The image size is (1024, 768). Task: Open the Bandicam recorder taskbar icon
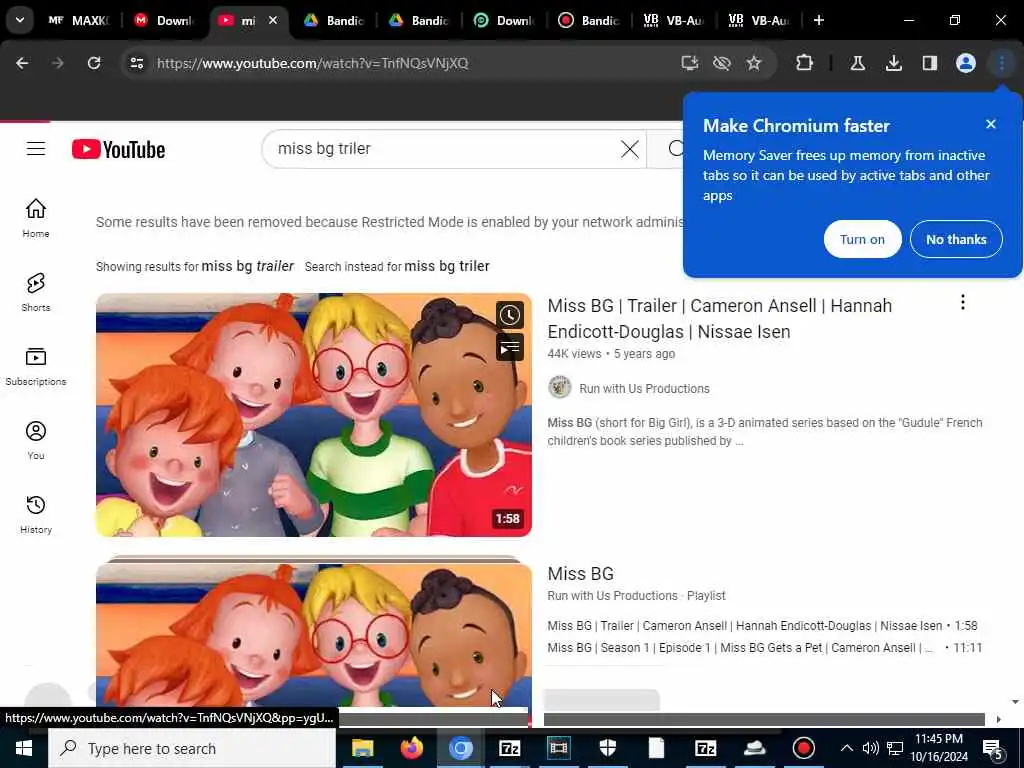pos(803,748)
